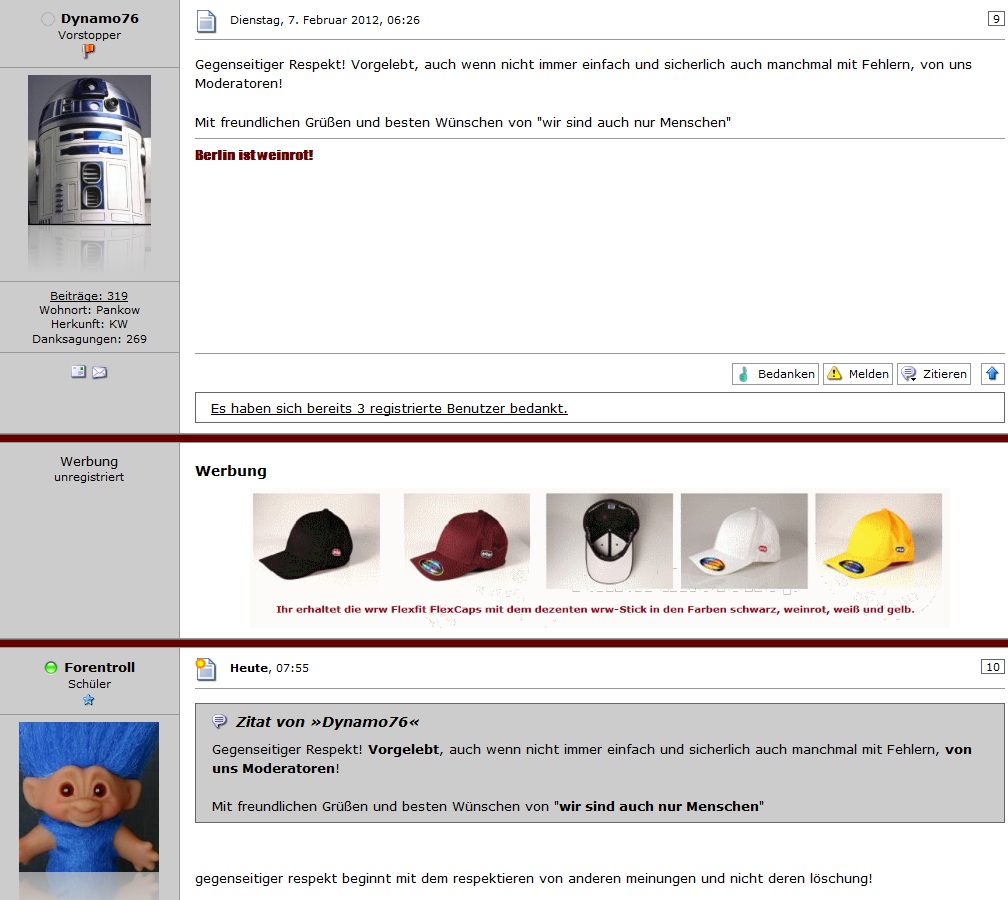The width and height of the screenshot is (1008, 900).
Task: Send Dynamo76 a private message via envelope icon
Action: [x=100, y=372]
